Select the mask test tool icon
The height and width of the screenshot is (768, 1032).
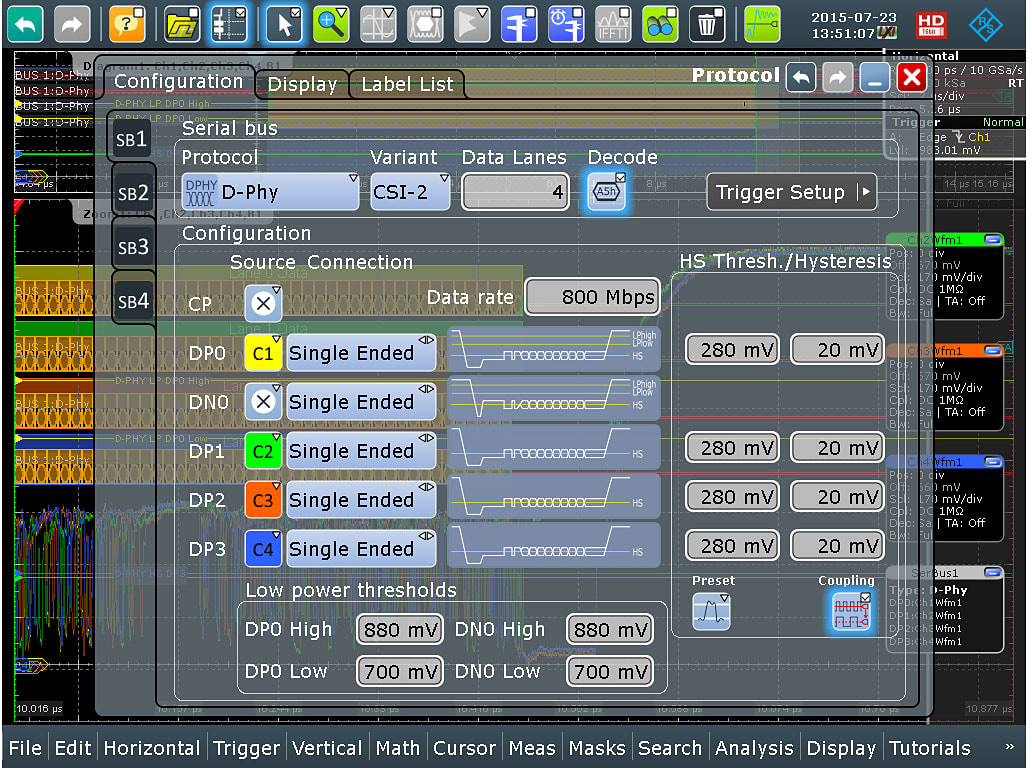point(425,24)
